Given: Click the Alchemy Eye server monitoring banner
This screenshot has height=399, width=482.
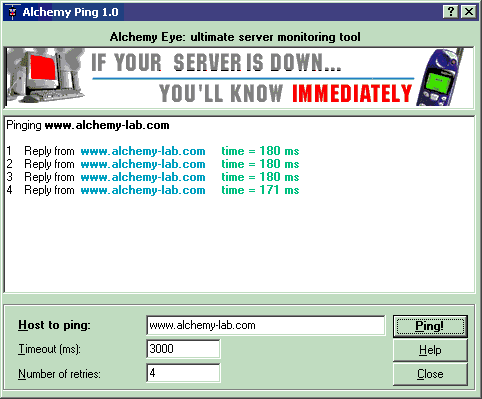Looking at the screenshot, I should [x=239, y=78].
